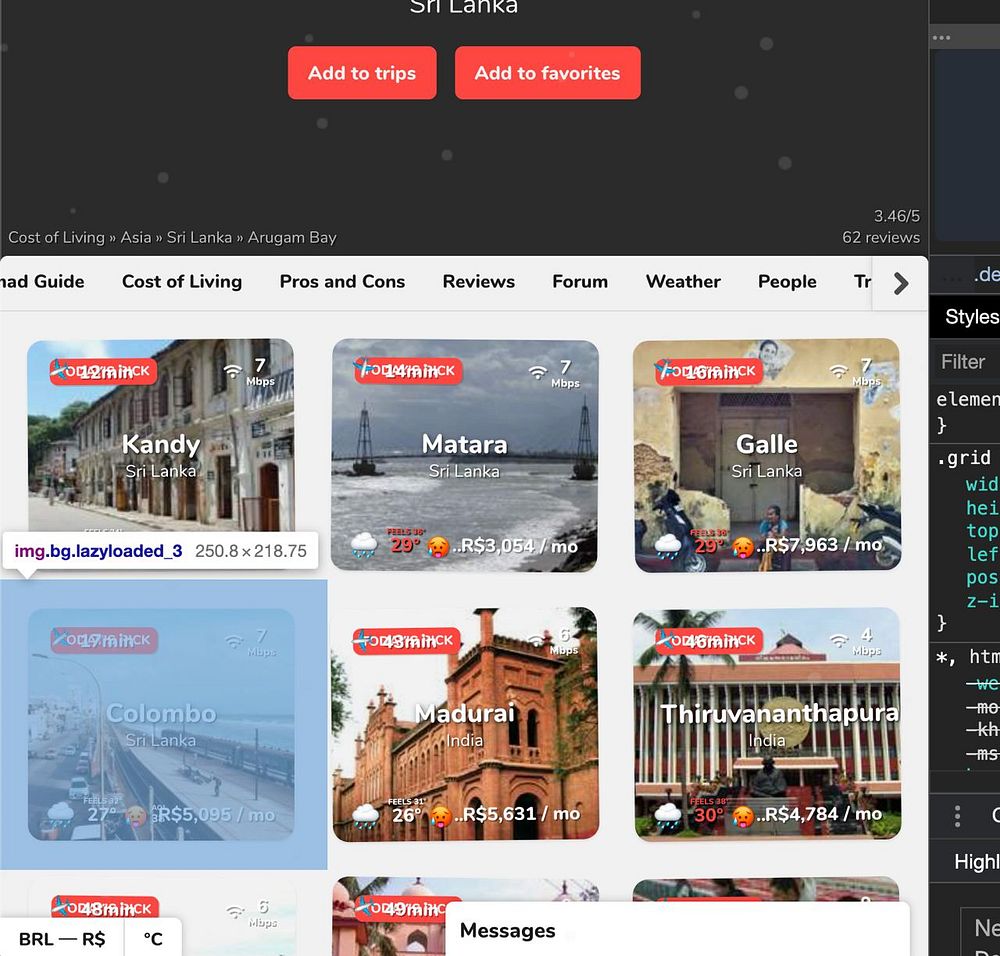
Task: Click the Add to favorites button
Action: pos(547,73)
